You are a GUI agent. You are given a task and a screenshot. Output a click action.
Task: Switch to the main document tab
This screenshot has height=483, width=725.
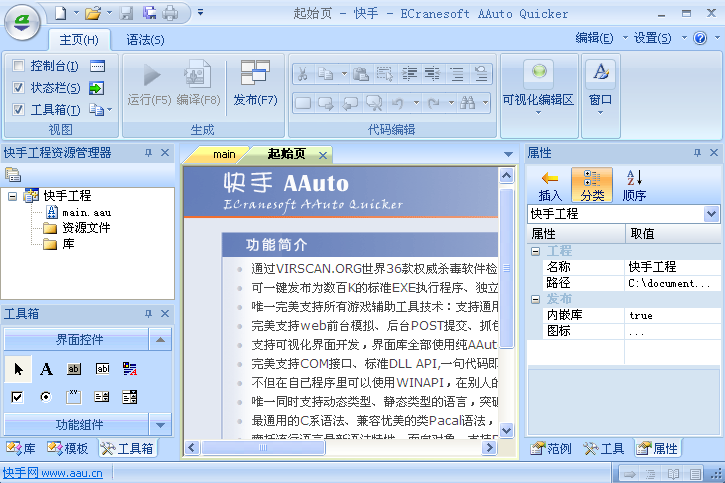point(223,154)
